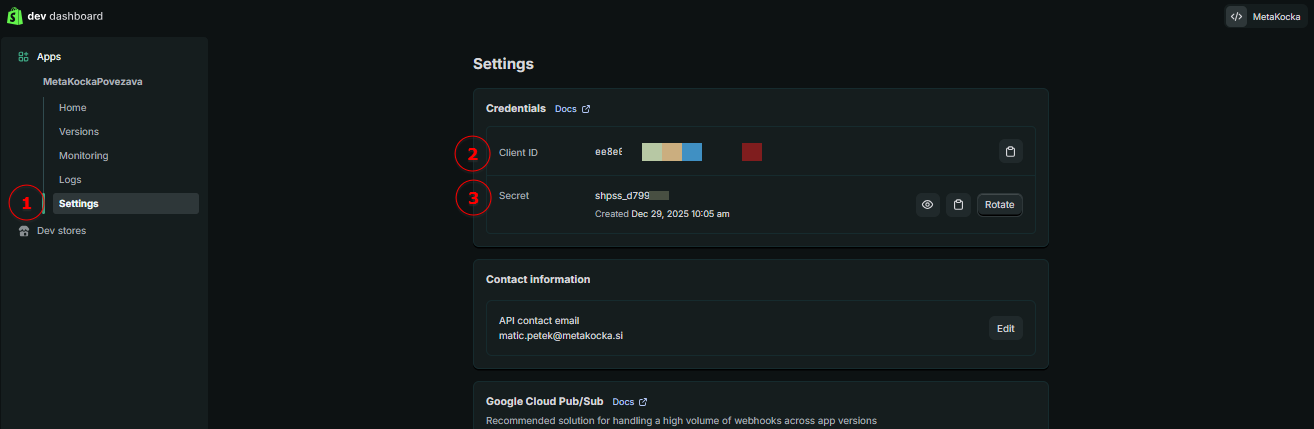This screenshot has width=1314, height=429.
Task: Select the MetaKockaPovezava app
Action: point(93,82)
